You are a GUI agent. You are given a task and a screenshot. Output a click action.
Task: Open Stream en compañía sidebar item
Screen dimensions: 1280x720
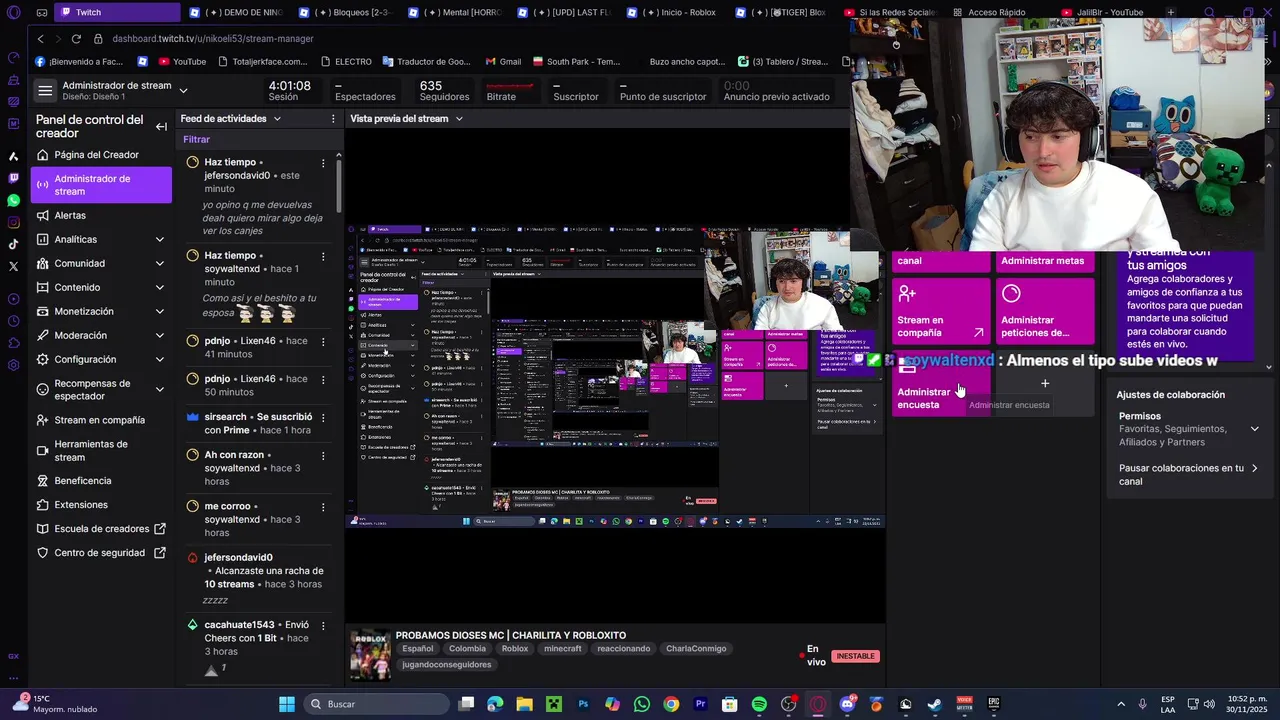100,420
